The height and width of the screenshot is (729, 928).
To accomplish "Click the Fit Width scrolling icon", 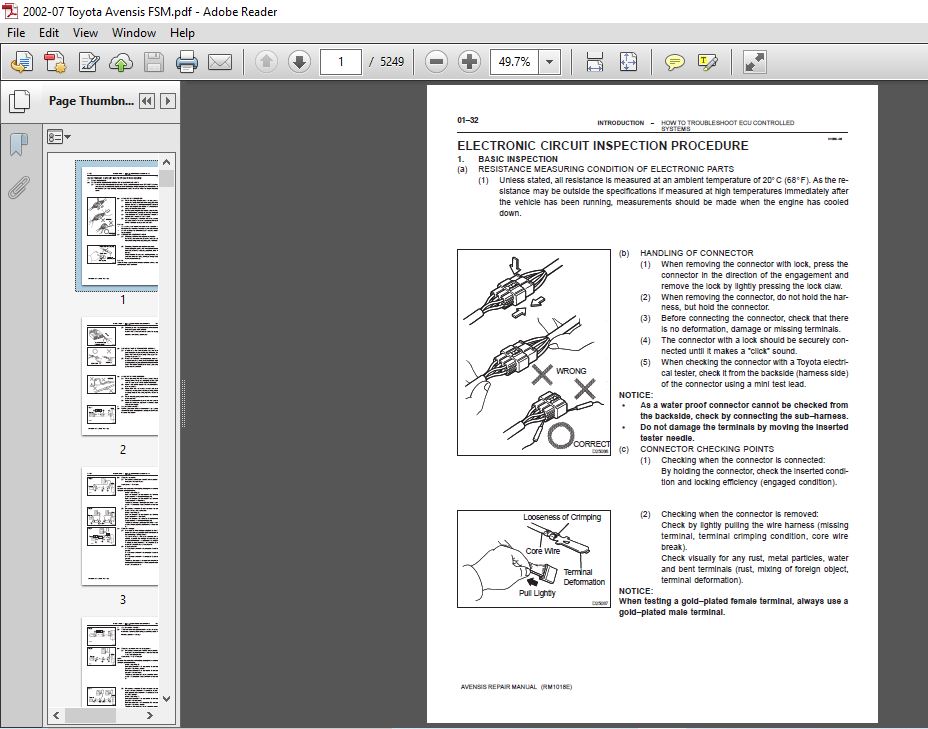I will click(x=594, y=62).
